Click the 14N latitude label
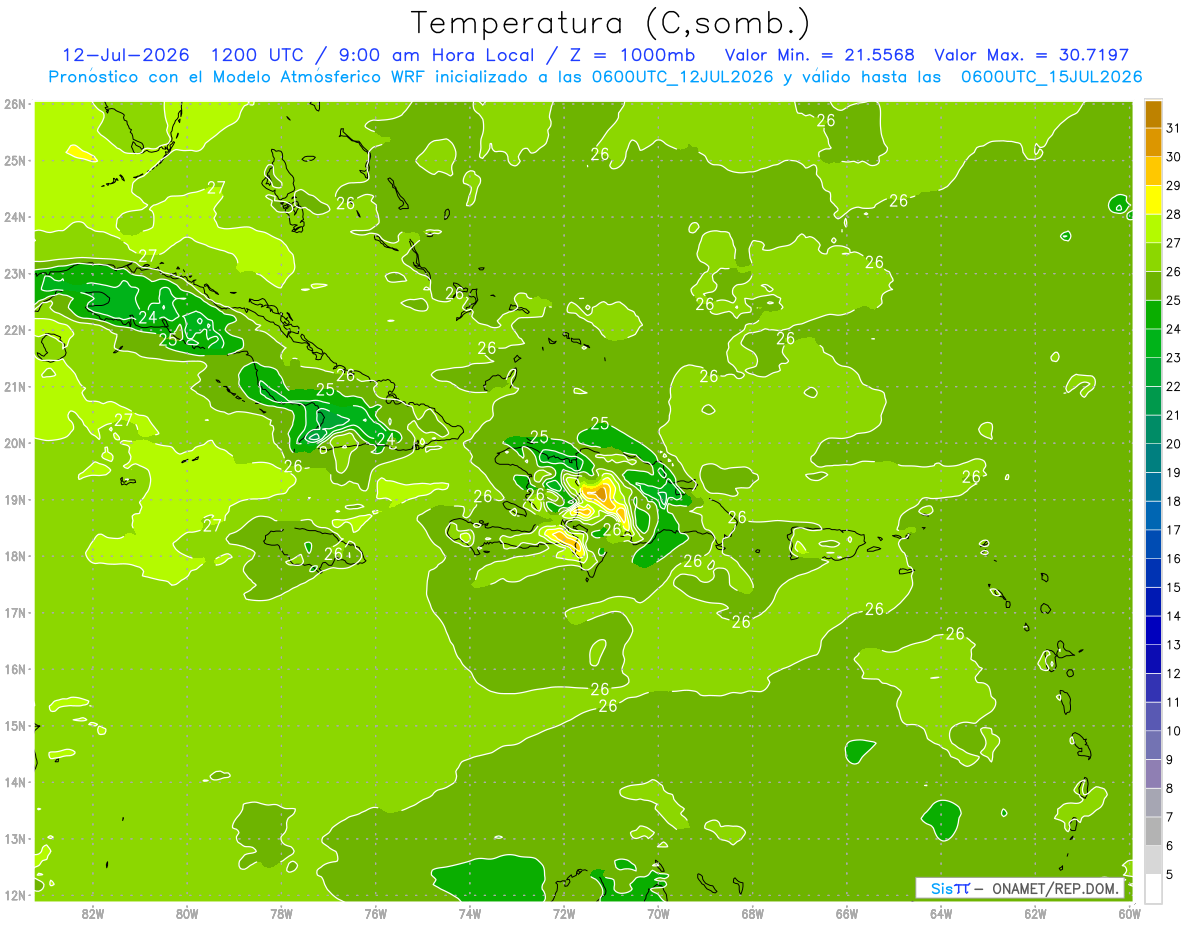Screen dimensions: 1200x927 tap(15, 782)
